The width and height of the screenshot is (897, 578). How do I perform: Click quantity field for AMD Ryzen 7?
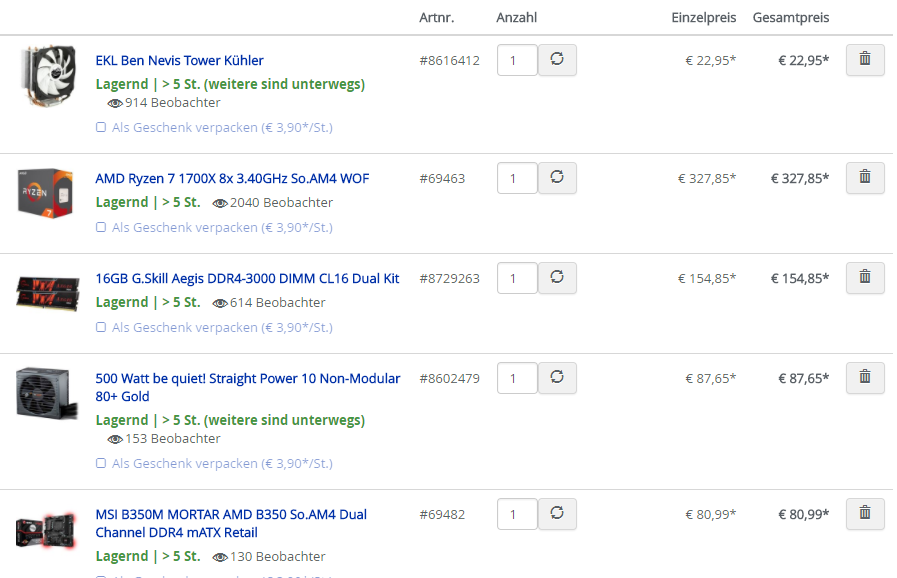coord(517,177)
